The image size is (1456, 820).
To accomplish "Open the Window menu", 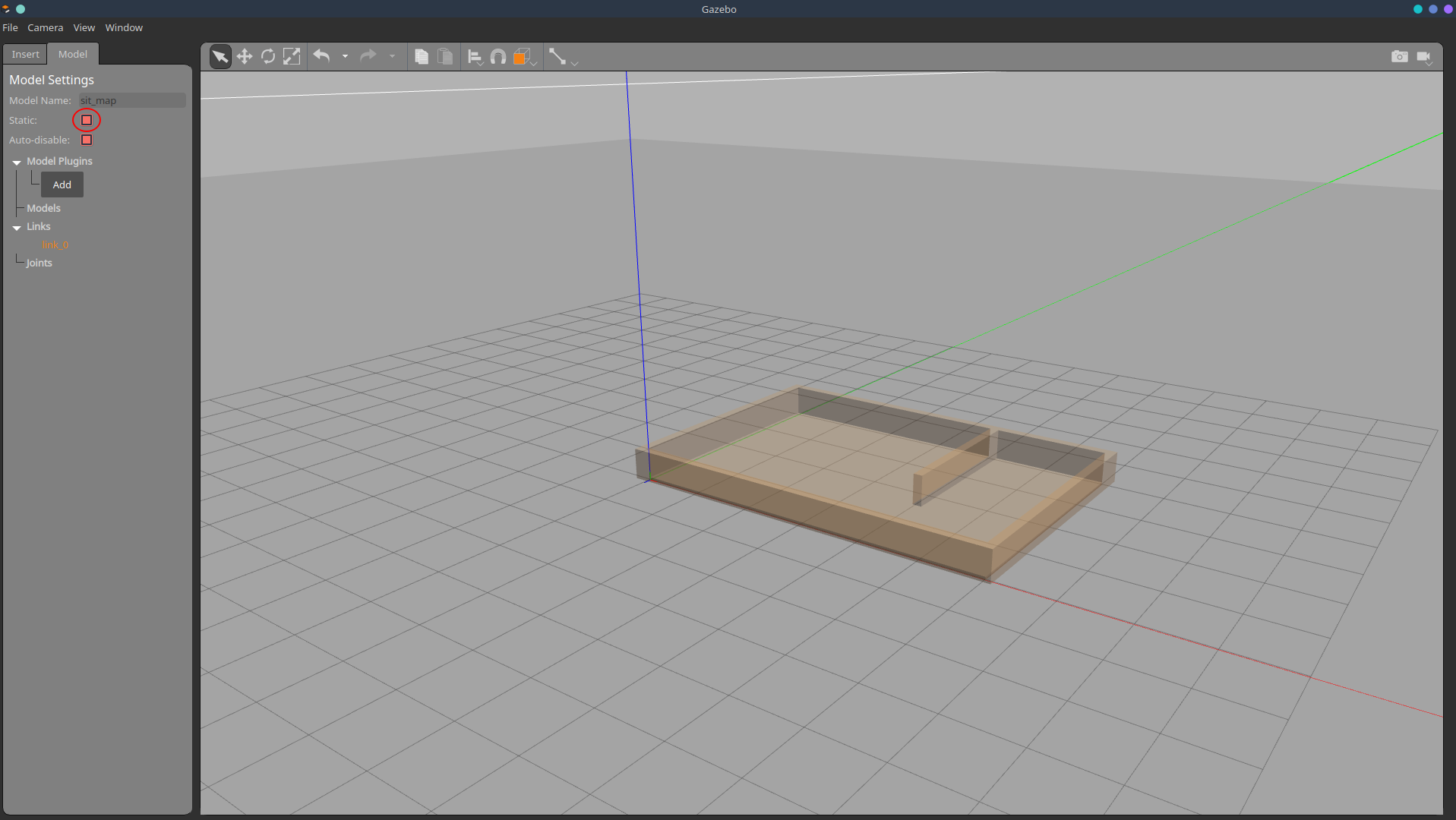I will pos(124,27).
